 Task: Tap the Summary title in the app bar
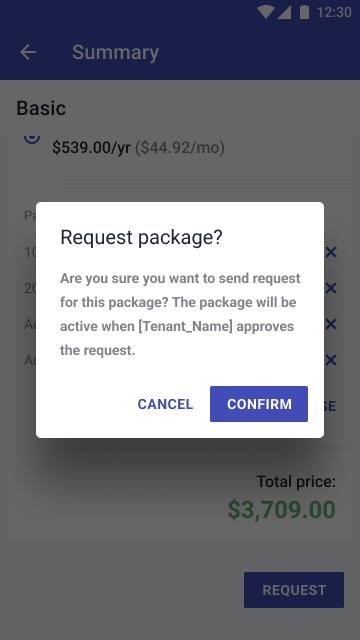[116, 52]
